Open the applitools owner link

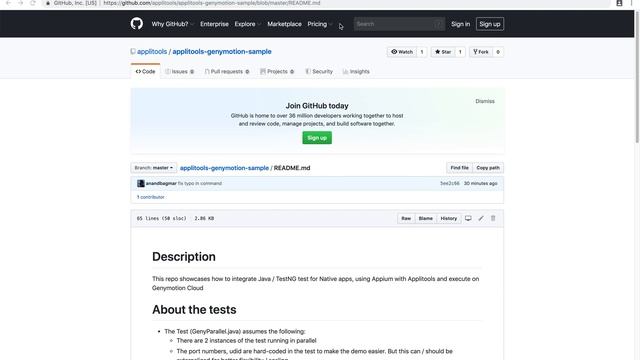pos(152,51)
